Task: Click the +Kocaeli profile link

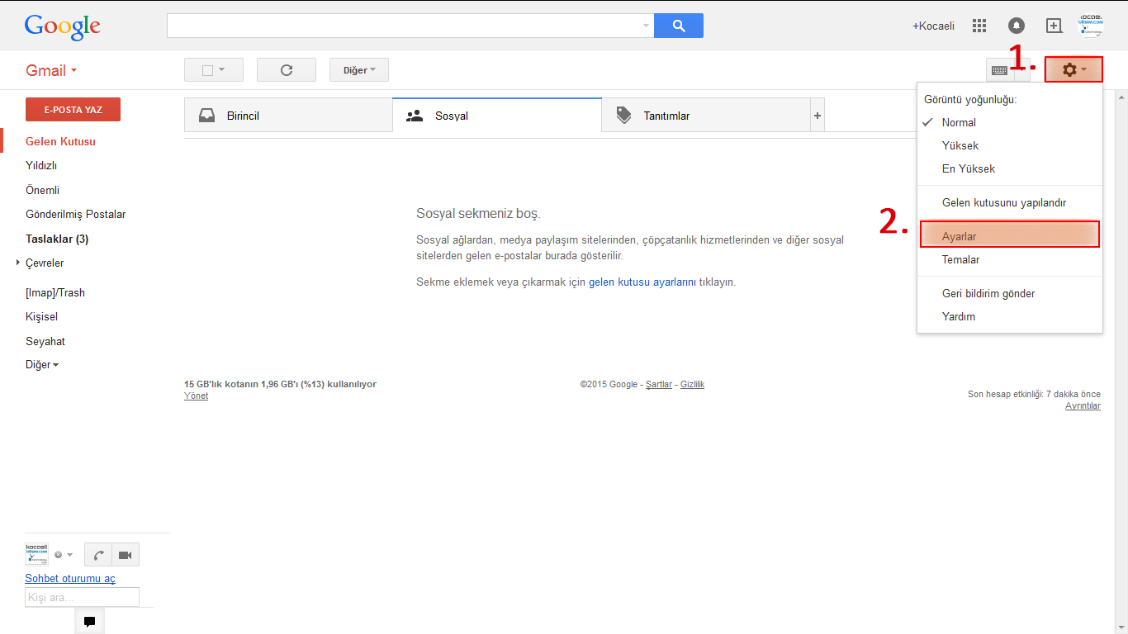Action: coord(933,26)
